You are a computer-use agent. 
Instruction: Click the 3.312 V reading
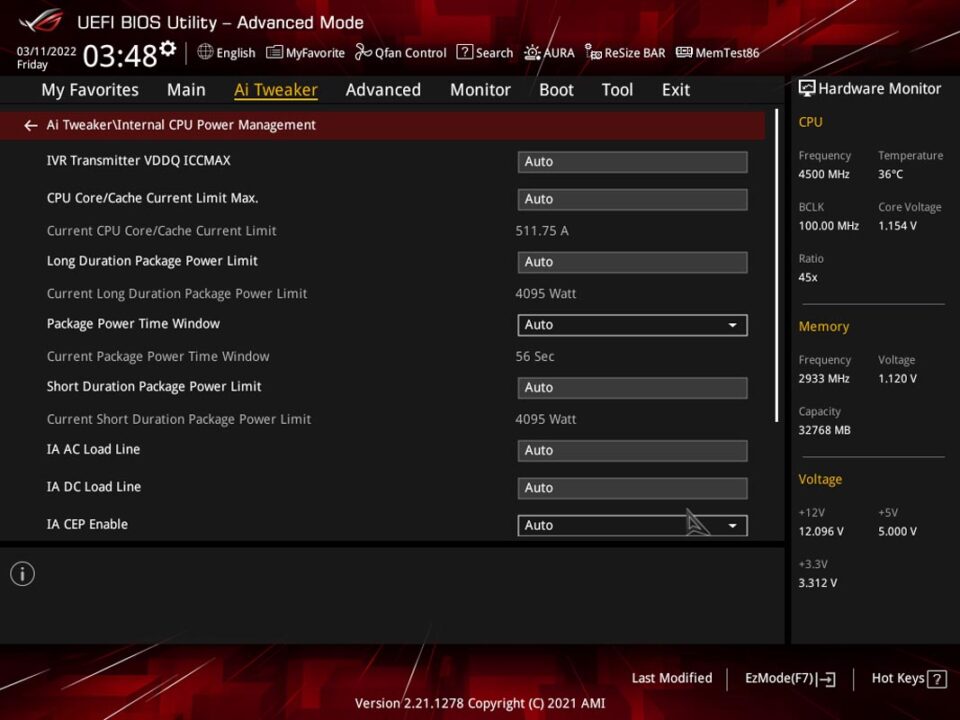click(x=817, y=583)
